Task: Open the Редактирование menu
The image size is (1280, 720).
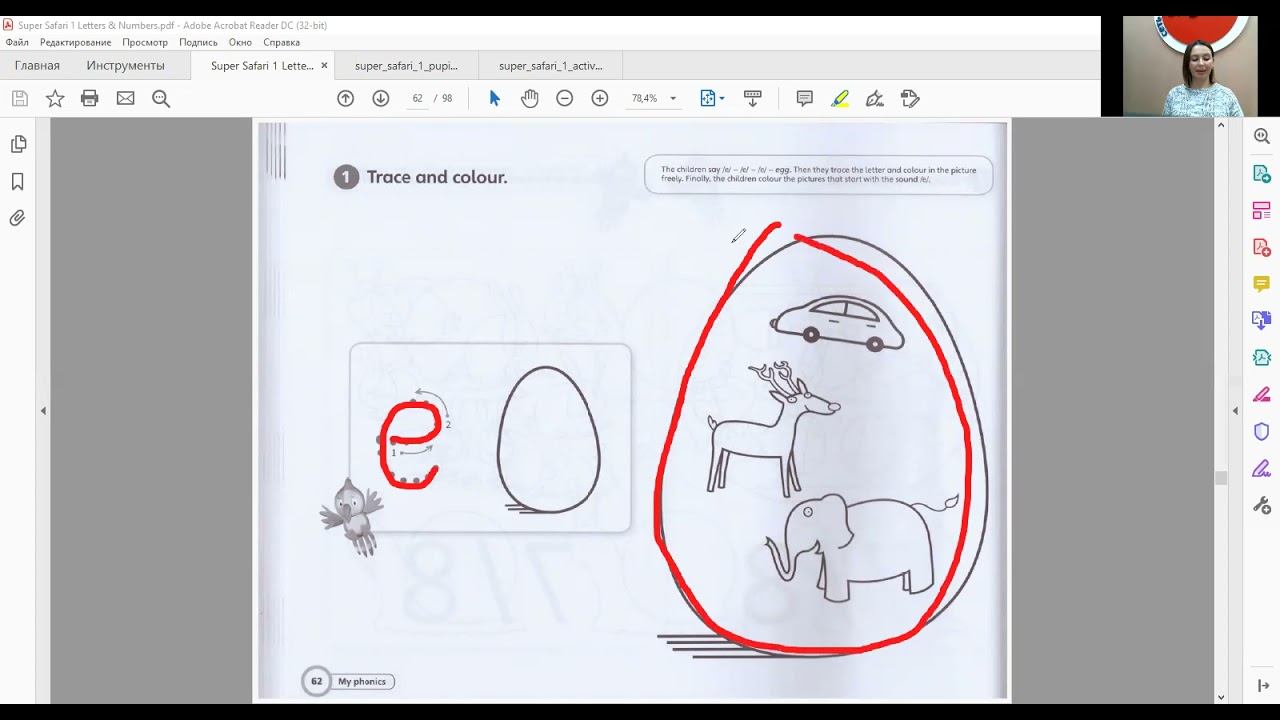Action: (76, 42)
